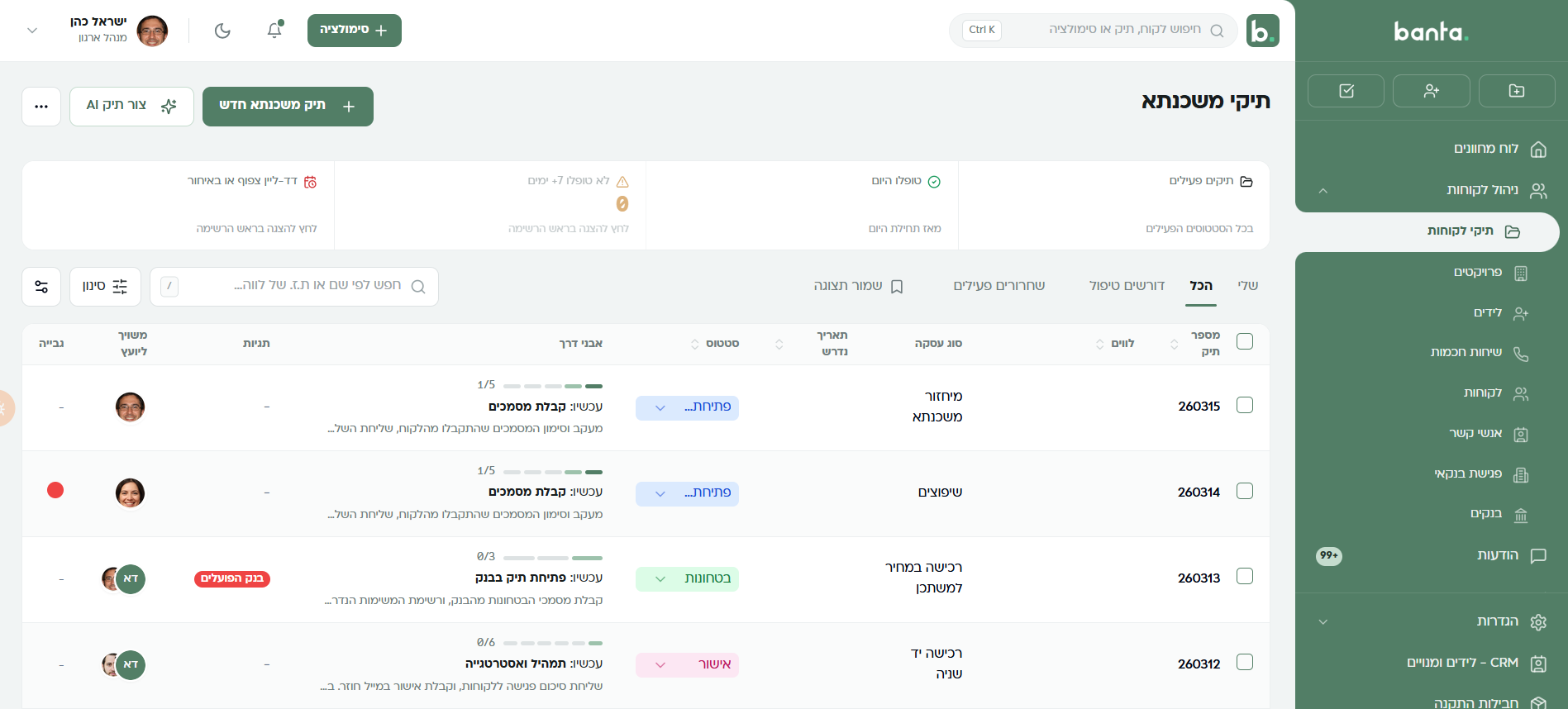This screenshot has width=1568, height=709.
Task: Check the checkbox for file 260315
Action: [1245, 405]
